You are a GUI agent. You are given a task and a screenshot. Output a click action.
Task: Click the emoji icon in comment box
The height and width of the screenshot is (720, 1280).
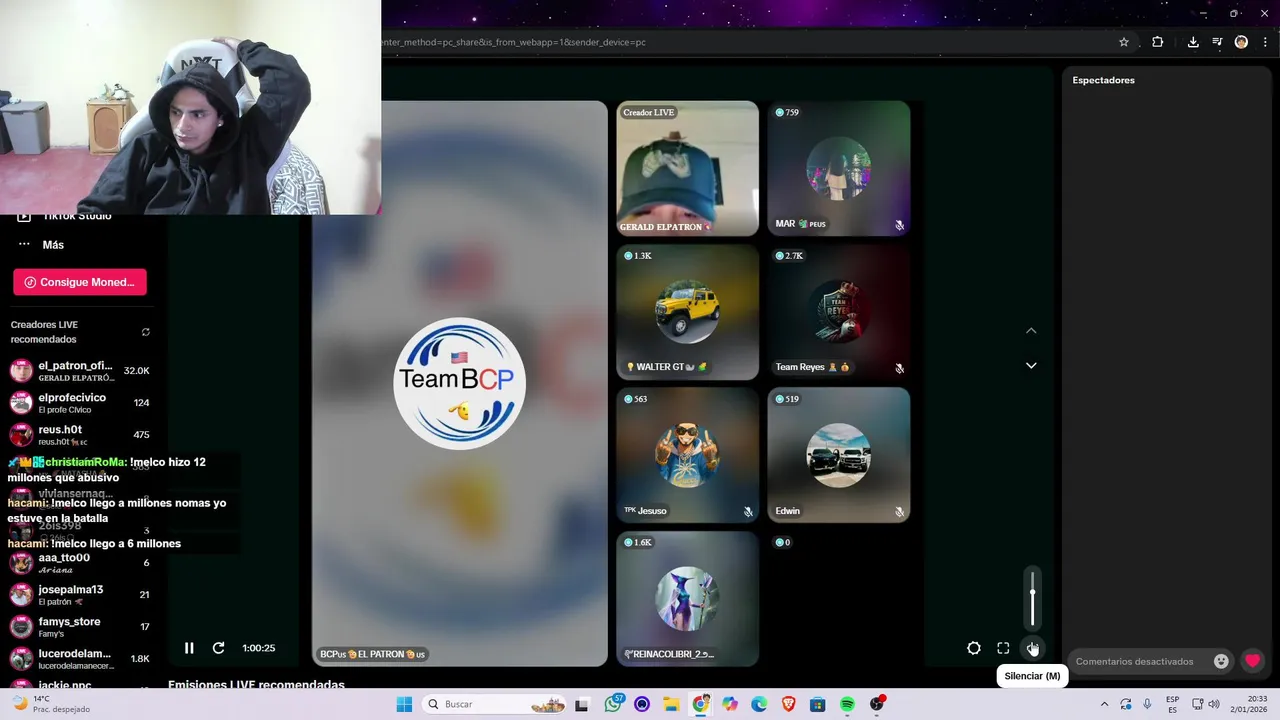(1221, 661)
